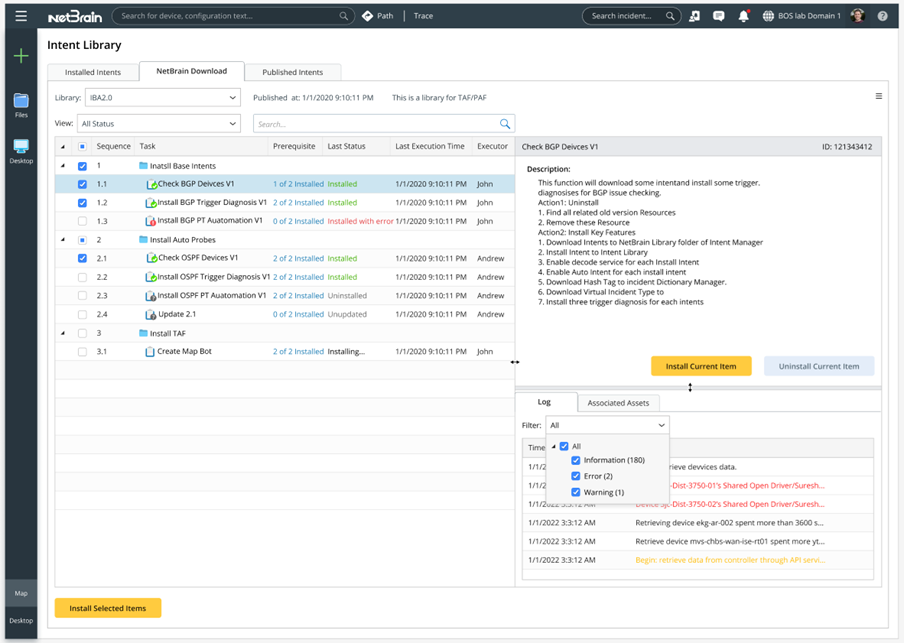This screenshot has width=904, height=643.
Task: Uncheck the Warning (1) filter option
Action: click(575, 492)
